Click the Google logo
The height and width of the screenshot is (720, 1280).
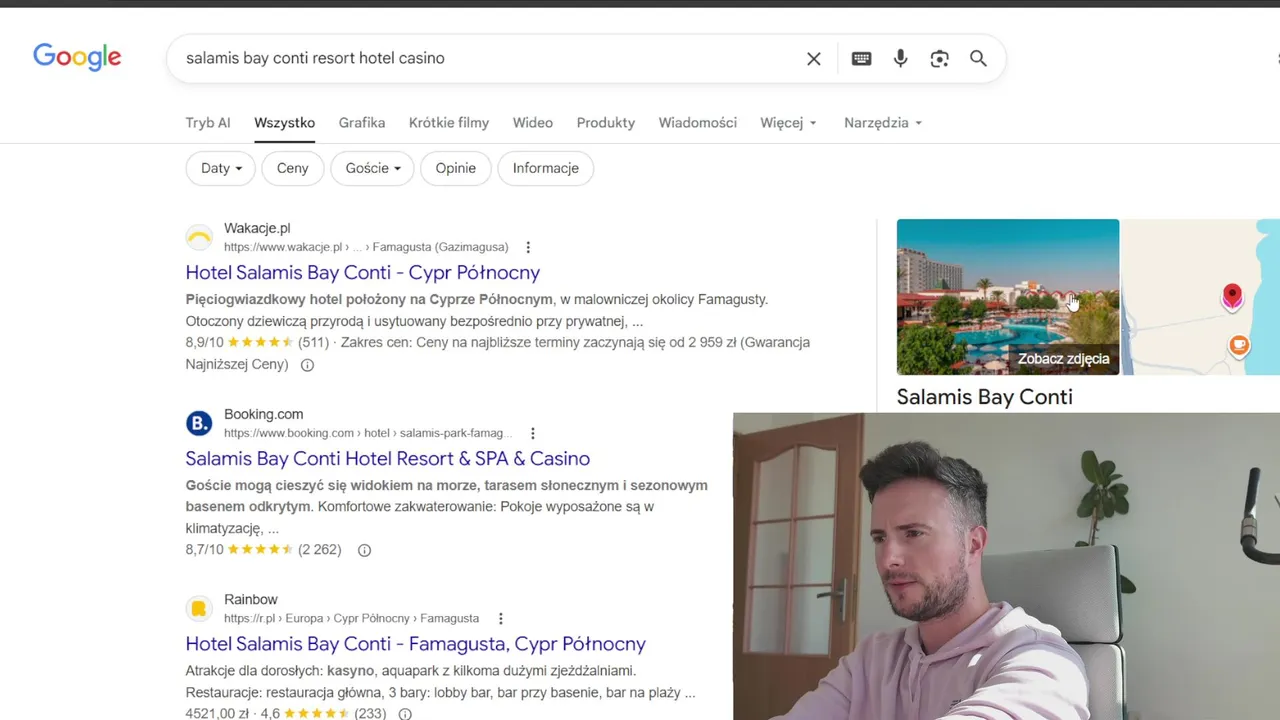point(77,57)
